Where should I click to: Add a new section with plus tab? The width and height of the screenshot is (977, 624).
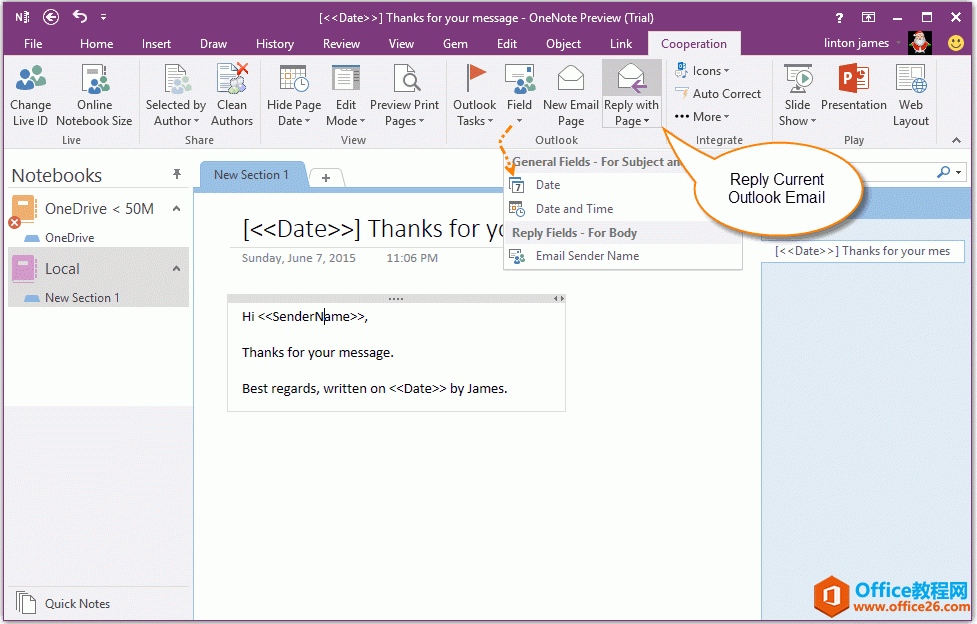(x=326, y=178)
